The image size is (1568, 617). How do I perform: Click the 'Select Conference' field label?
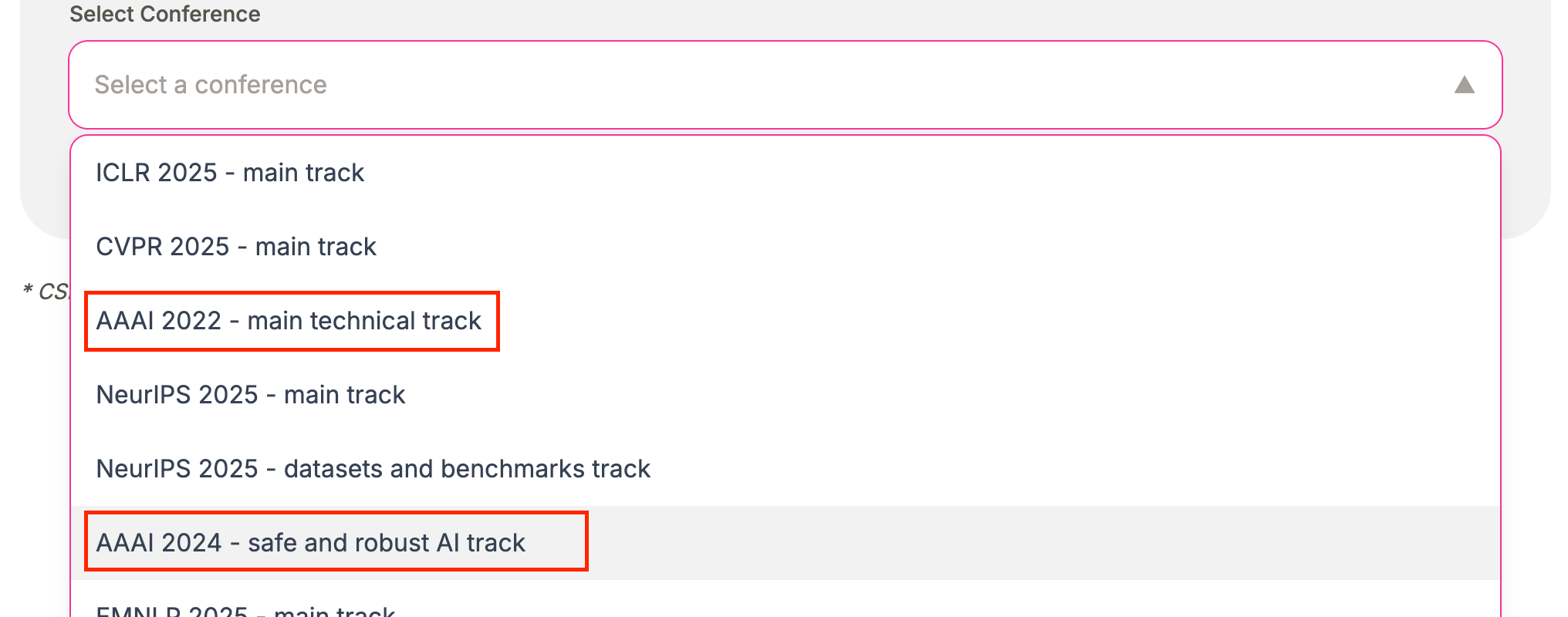(x=165, y=14)
